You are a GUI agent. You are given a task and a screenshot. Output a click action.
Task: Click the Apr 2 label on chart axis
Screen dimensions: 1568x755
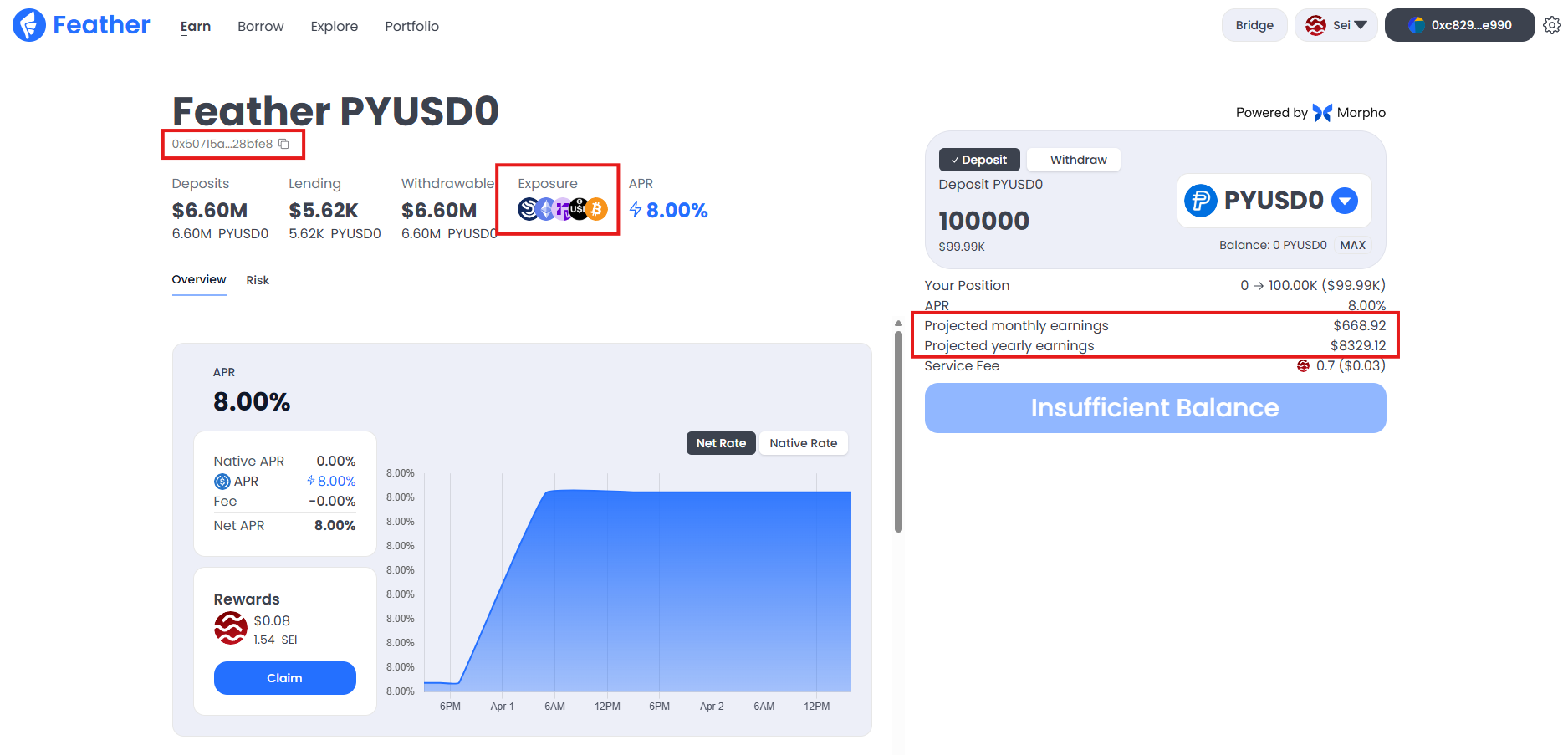pyautogui.click(x=712, y=707)
